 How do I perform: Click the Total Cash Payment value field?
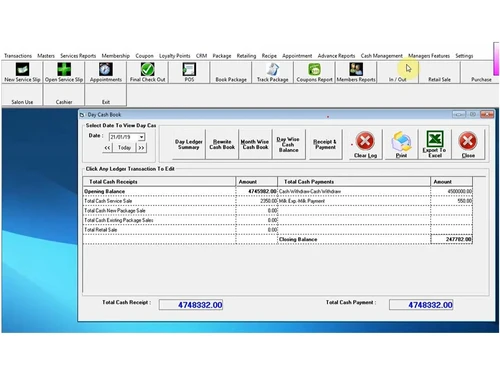(x=421, y=305)
